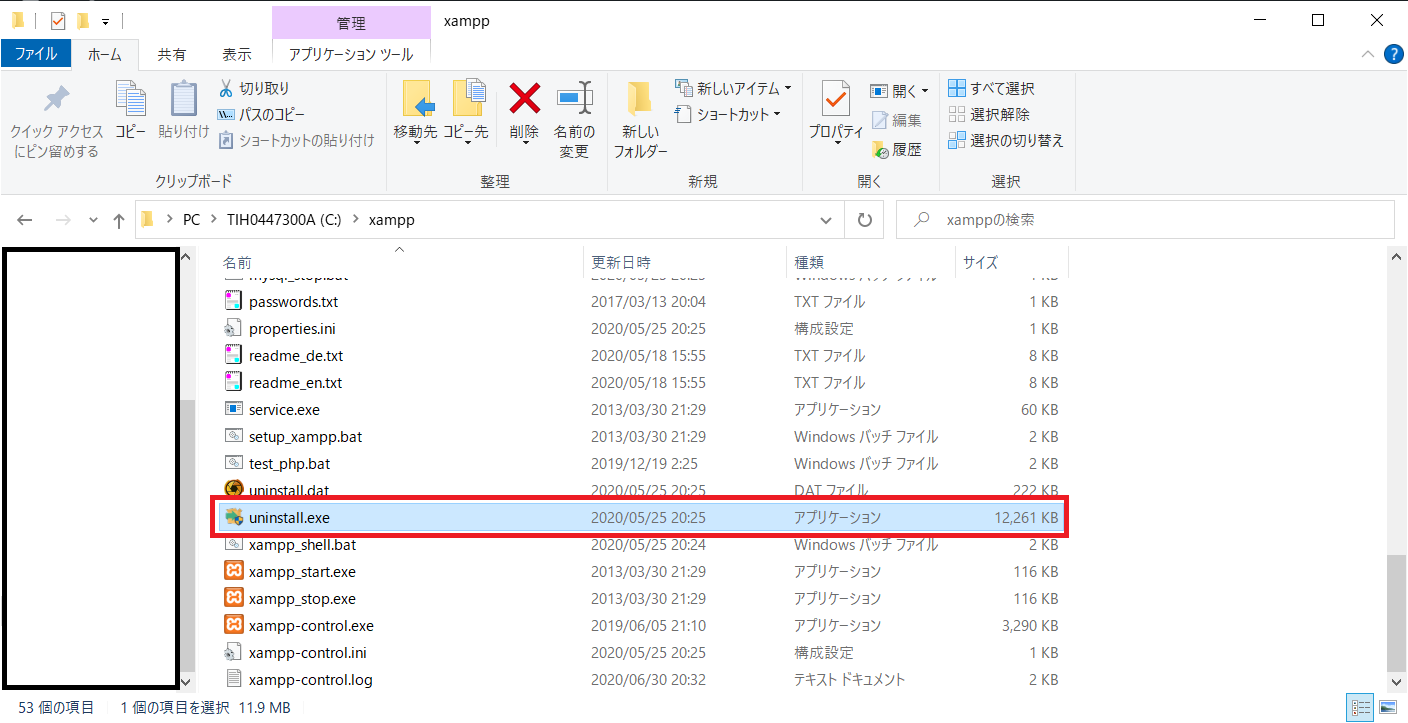Screen dimensions: 1408x723
Task: Switch to Home (ホーム) tab
Action: [105, 55]
